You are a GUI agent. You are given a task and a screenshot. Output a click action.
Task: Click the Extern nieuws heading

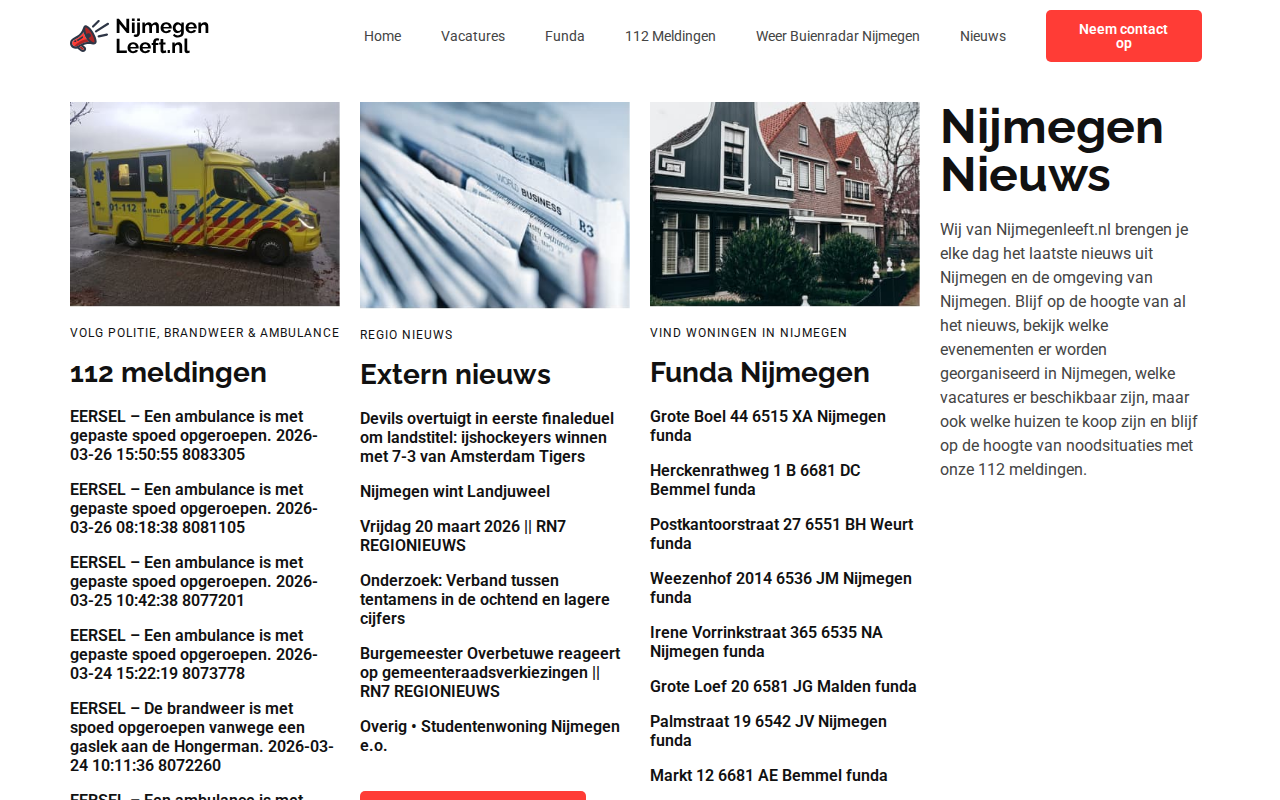pos(455,375)
